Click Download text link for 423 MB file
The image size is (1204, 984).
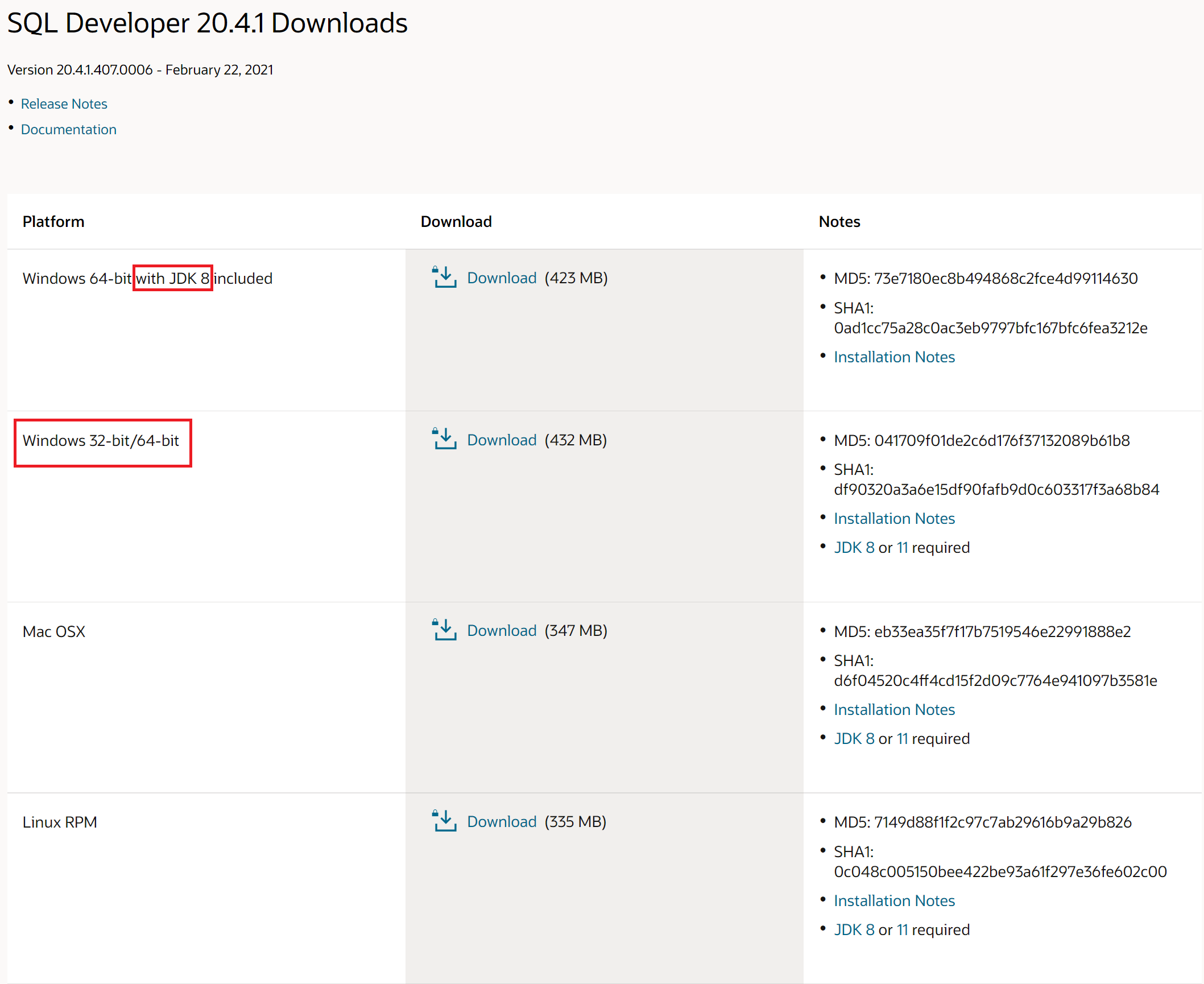point(502,278)
